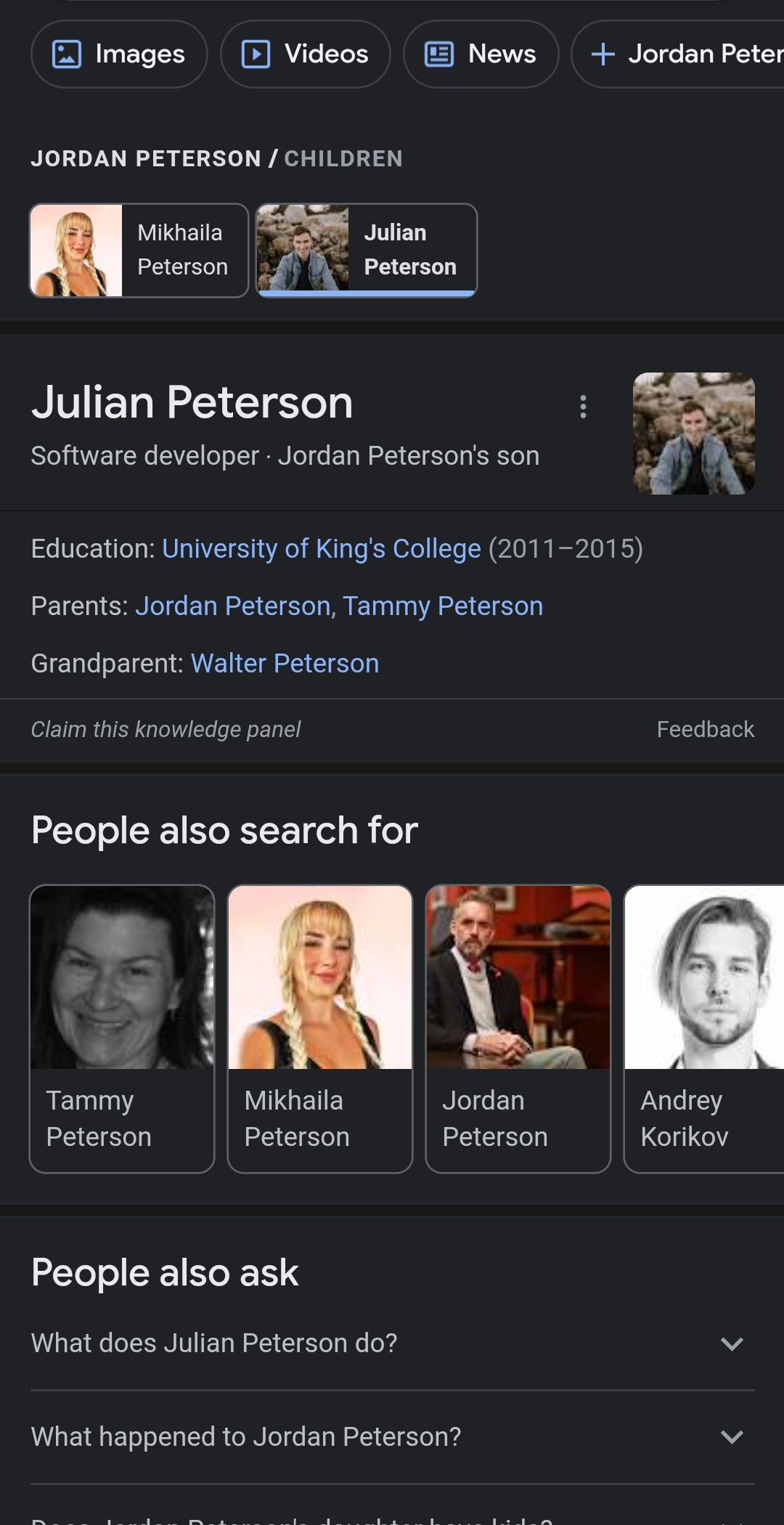784x1525 pixels.
Task: Open the Andrey Korikov related person card
Action: point(704,1029)
